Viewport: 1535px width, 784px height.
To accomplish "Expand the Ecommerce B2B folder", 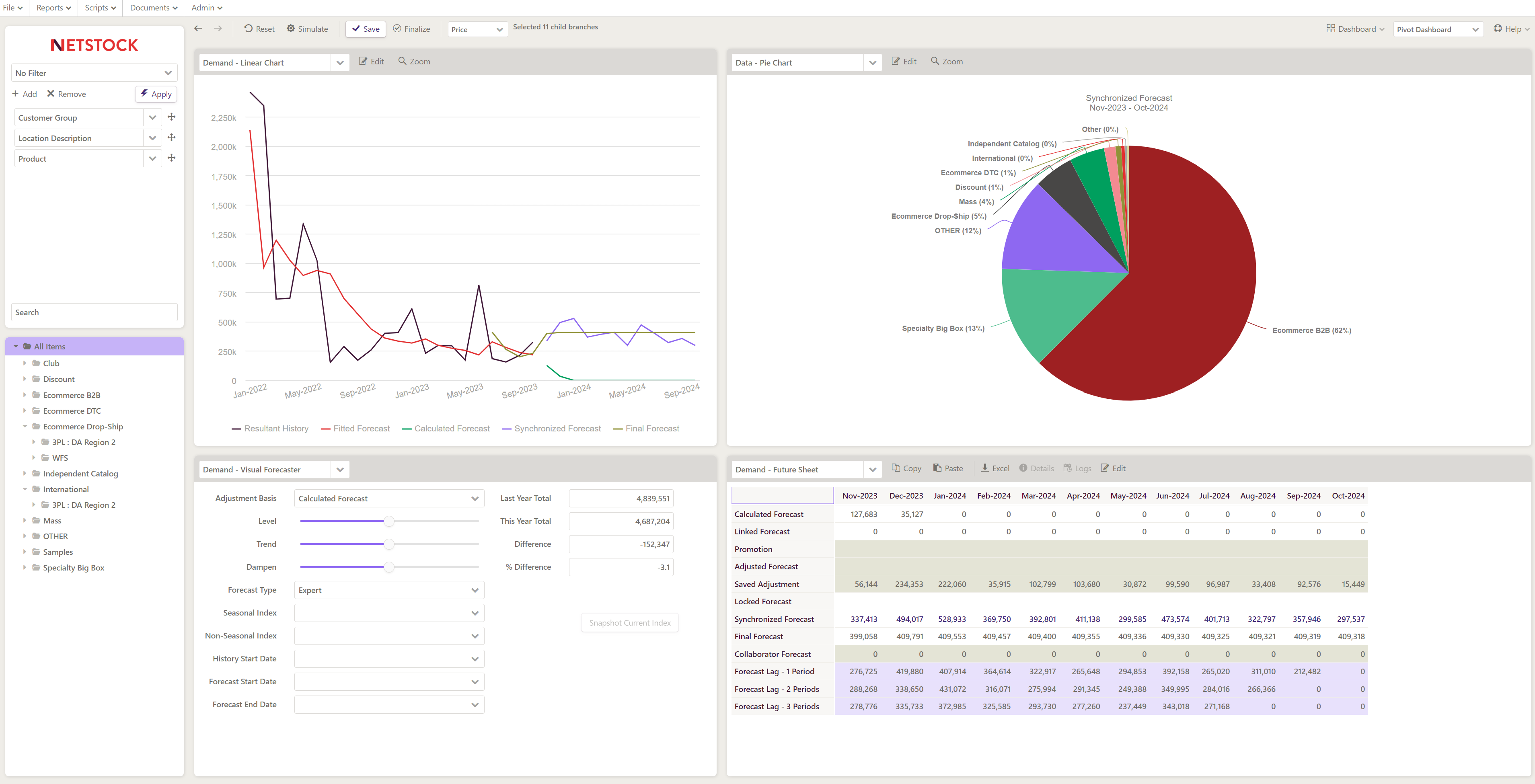I will [x=25, y=395].
